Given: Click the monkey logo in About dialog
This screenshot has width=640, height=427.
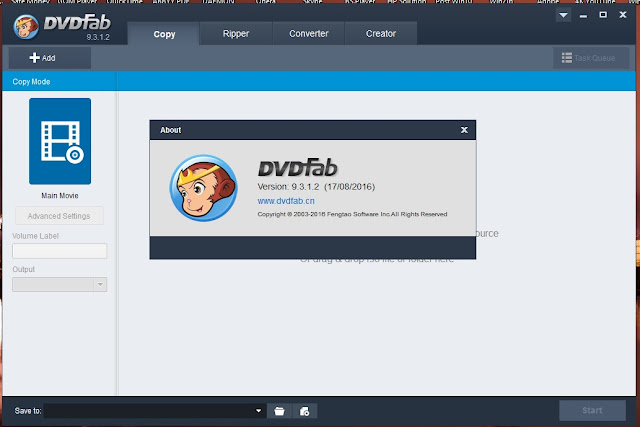Looking at the screenshot, I should 203,188.
